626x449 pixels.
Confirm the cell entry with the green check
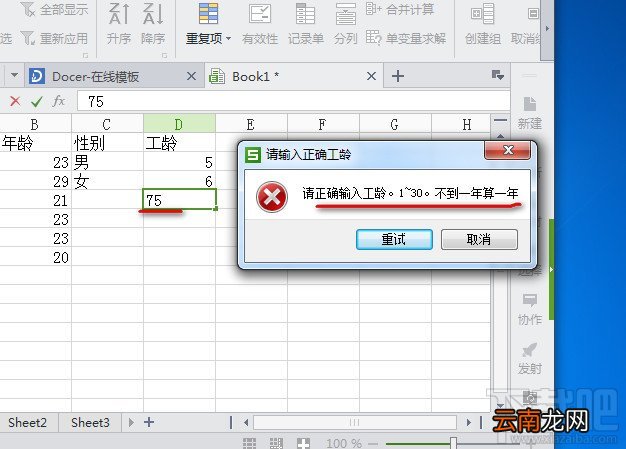(x=37, y=101)
